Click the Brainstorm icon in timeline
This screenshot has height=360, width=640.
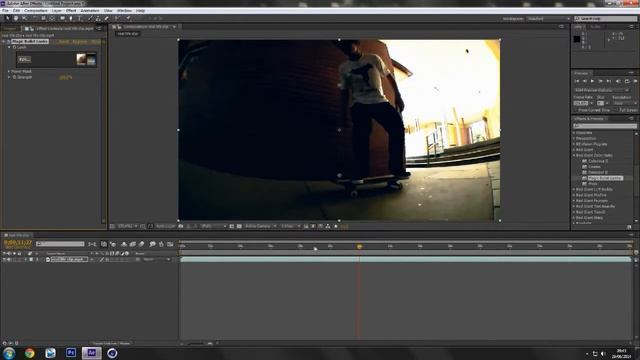(x=152, y=244)
